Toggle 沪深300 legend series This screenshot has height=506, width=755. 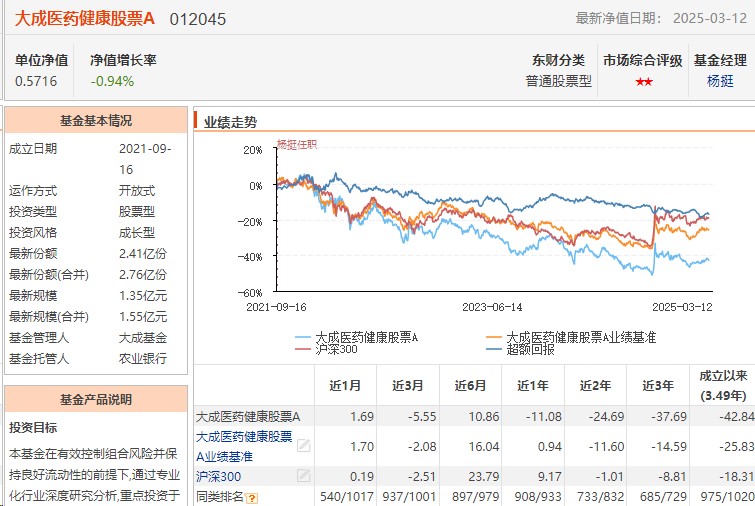click(326, 349)
